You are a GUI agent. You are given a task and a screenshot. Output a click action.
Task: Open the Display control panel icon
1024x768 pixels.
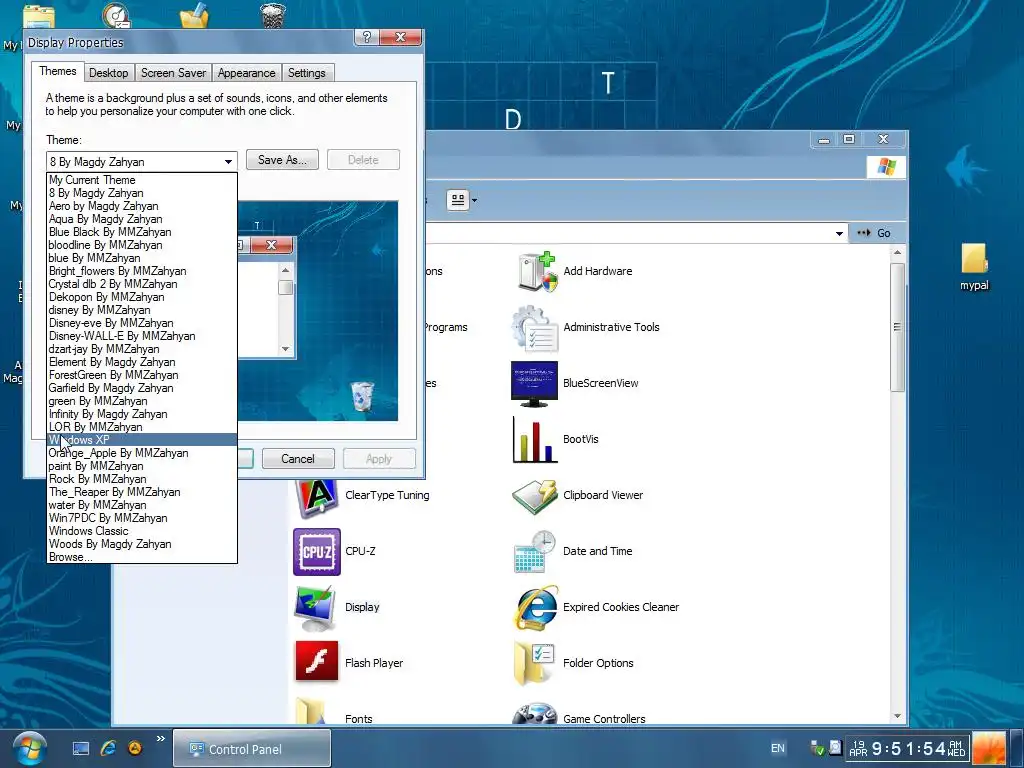(317, 608)
